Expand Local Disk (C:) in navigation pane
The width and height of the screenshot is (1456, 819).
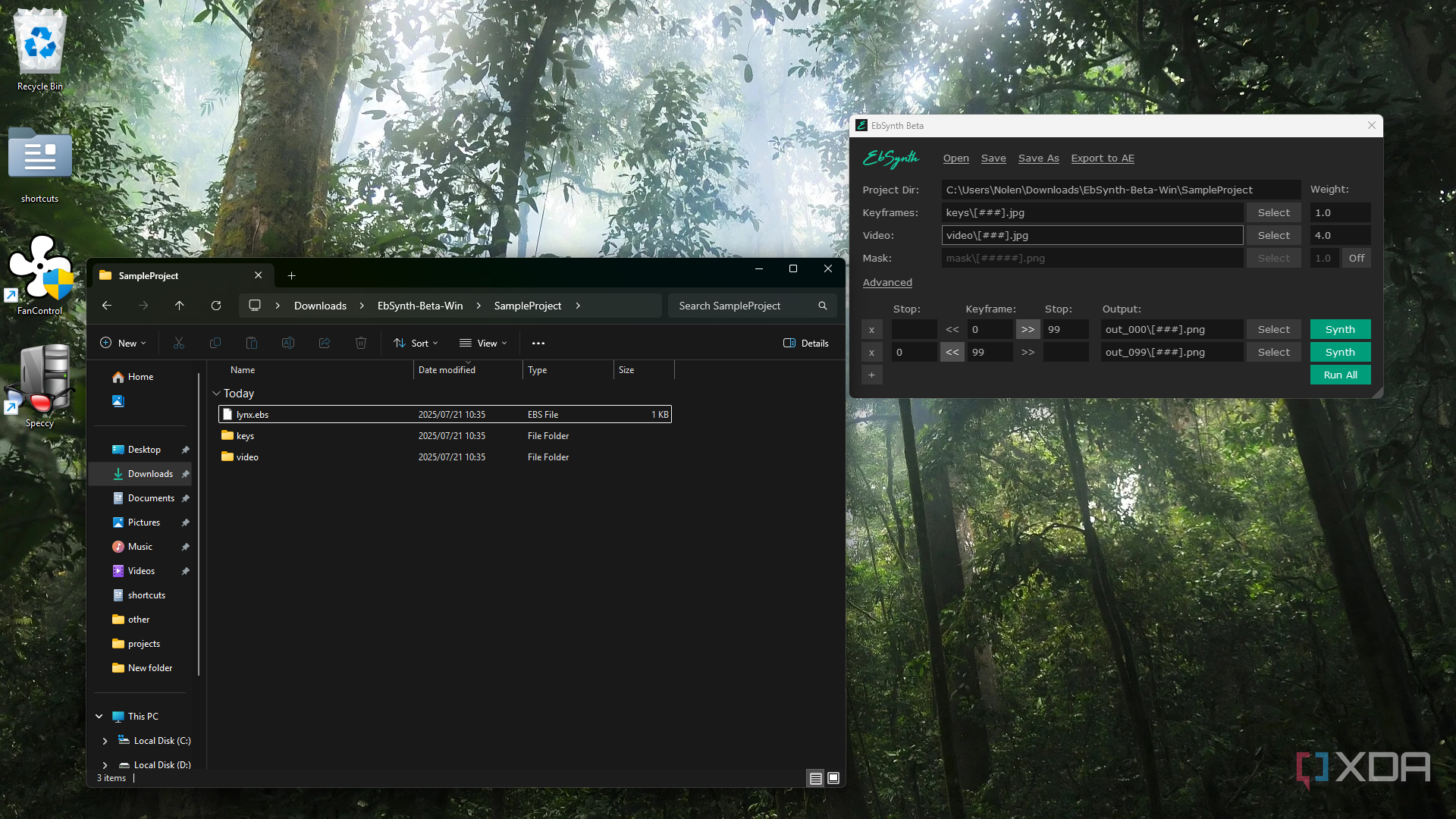(x=105, y=741)
